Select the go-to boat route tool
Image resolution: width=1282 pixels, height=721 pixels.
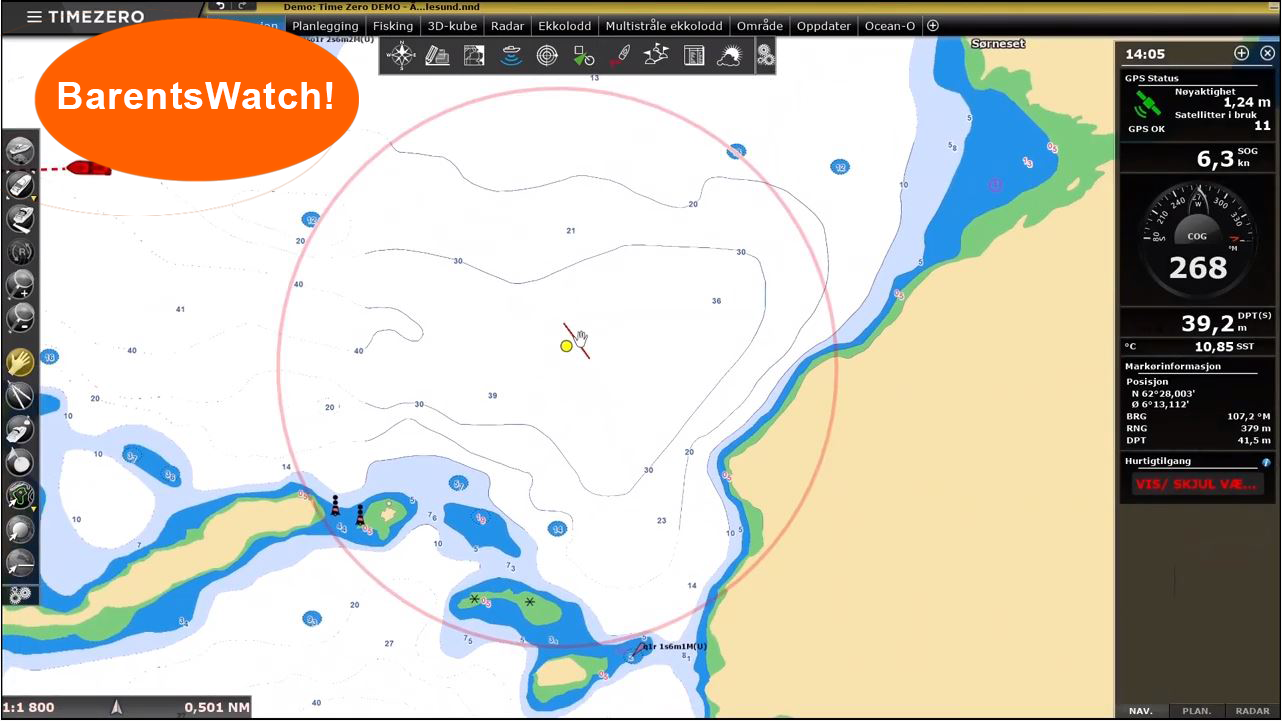point(21,429)
